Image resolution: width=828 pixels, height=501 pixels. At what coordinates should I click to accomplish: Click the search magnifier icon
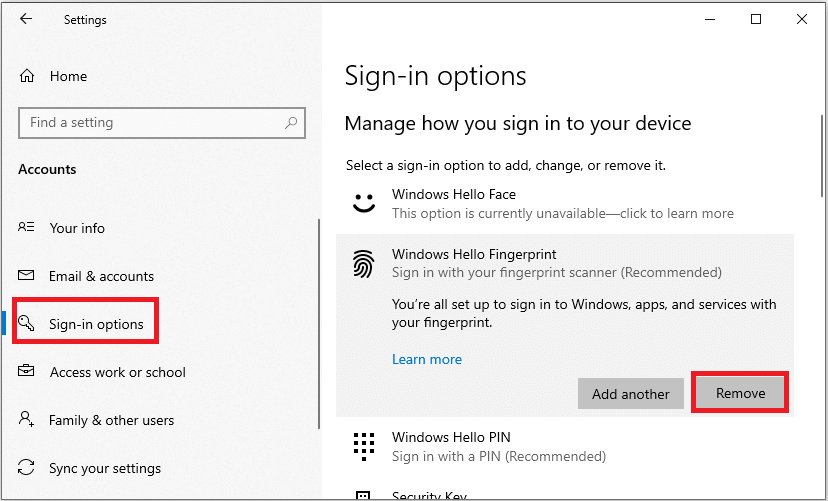click(291, 123)
